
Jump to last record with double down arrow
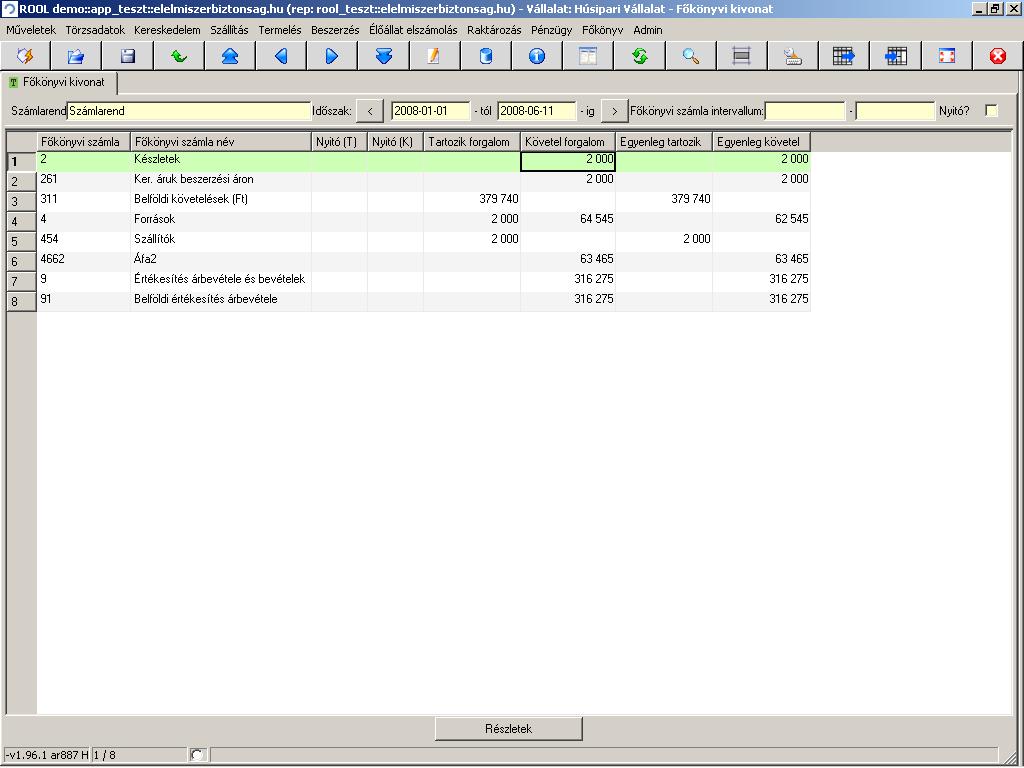[384, 56]
